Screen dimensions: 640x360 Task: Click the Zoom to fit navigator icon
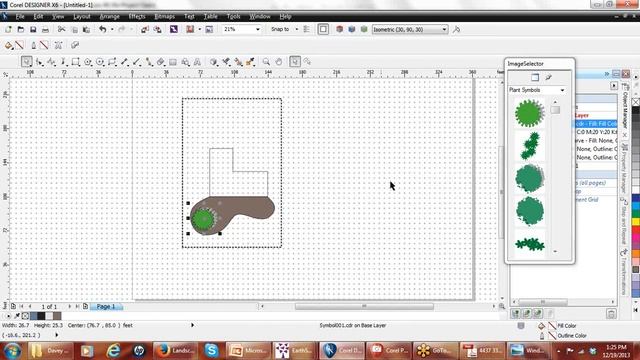502,306
